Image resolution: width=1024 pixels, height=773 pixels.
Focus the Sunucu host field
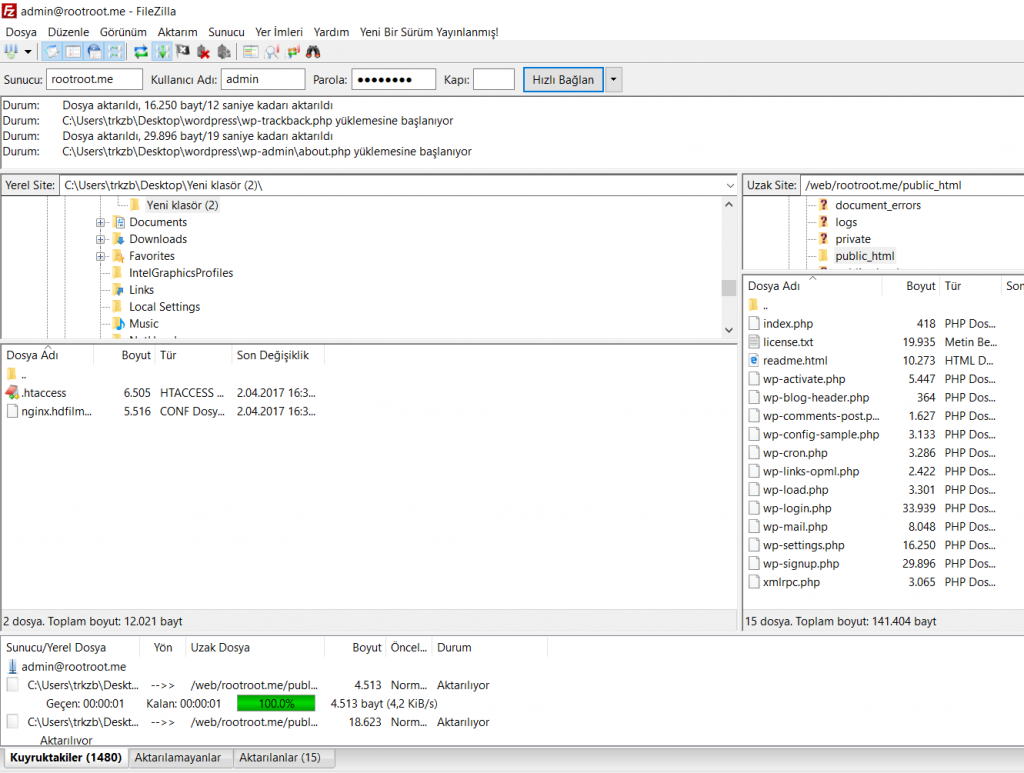click(94, 79)
